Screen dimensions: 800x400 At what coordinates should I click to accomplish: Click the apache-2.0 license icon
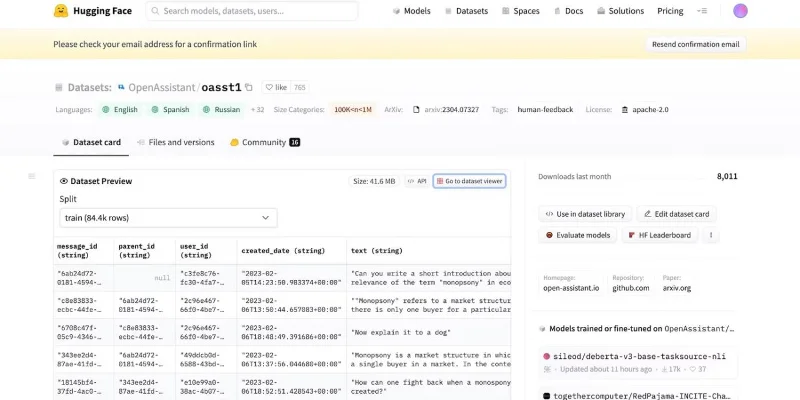625,110
